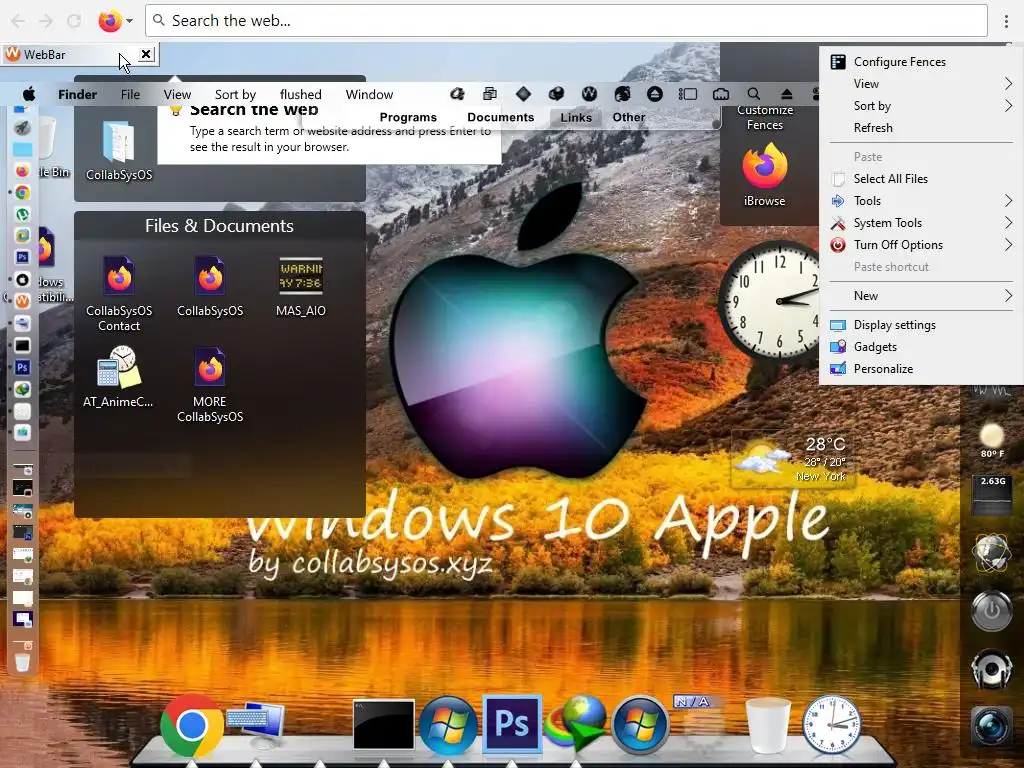This screenshot has width=1024, height=768.
Task: Click the 2.63G memory meter gadget
Action: click(x=993, y=494)
